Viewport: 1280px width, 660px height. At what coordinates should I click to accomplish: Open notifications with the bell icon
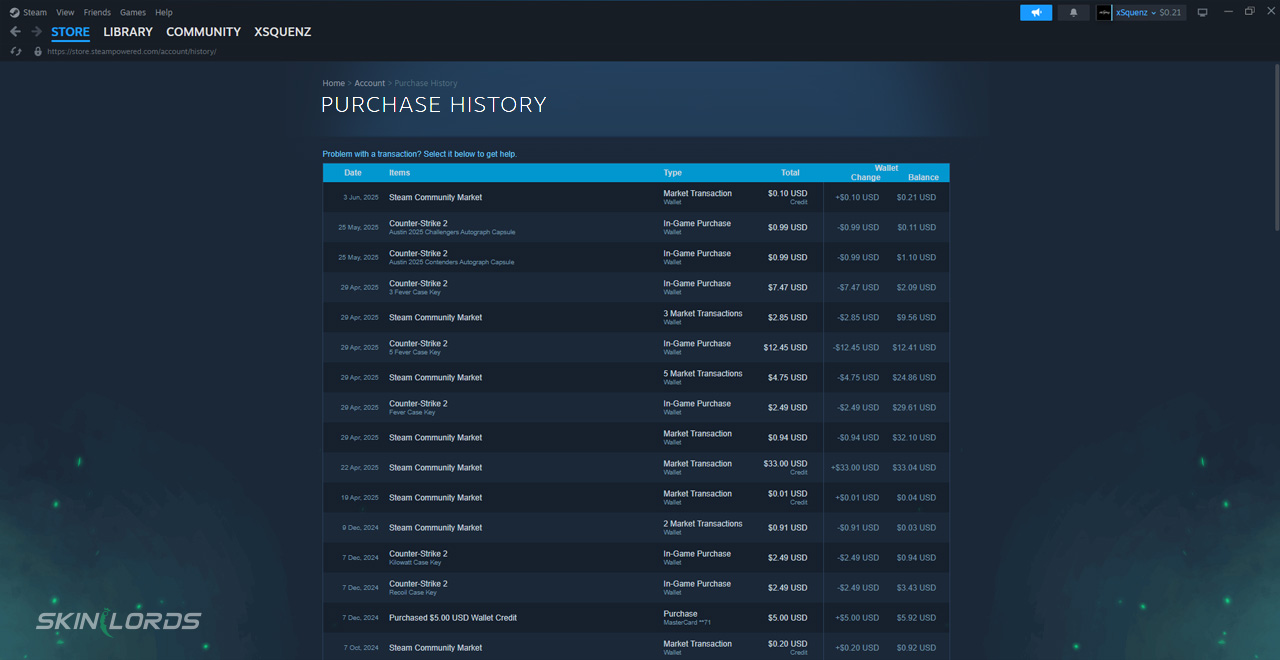click(x=1074, y=12)
